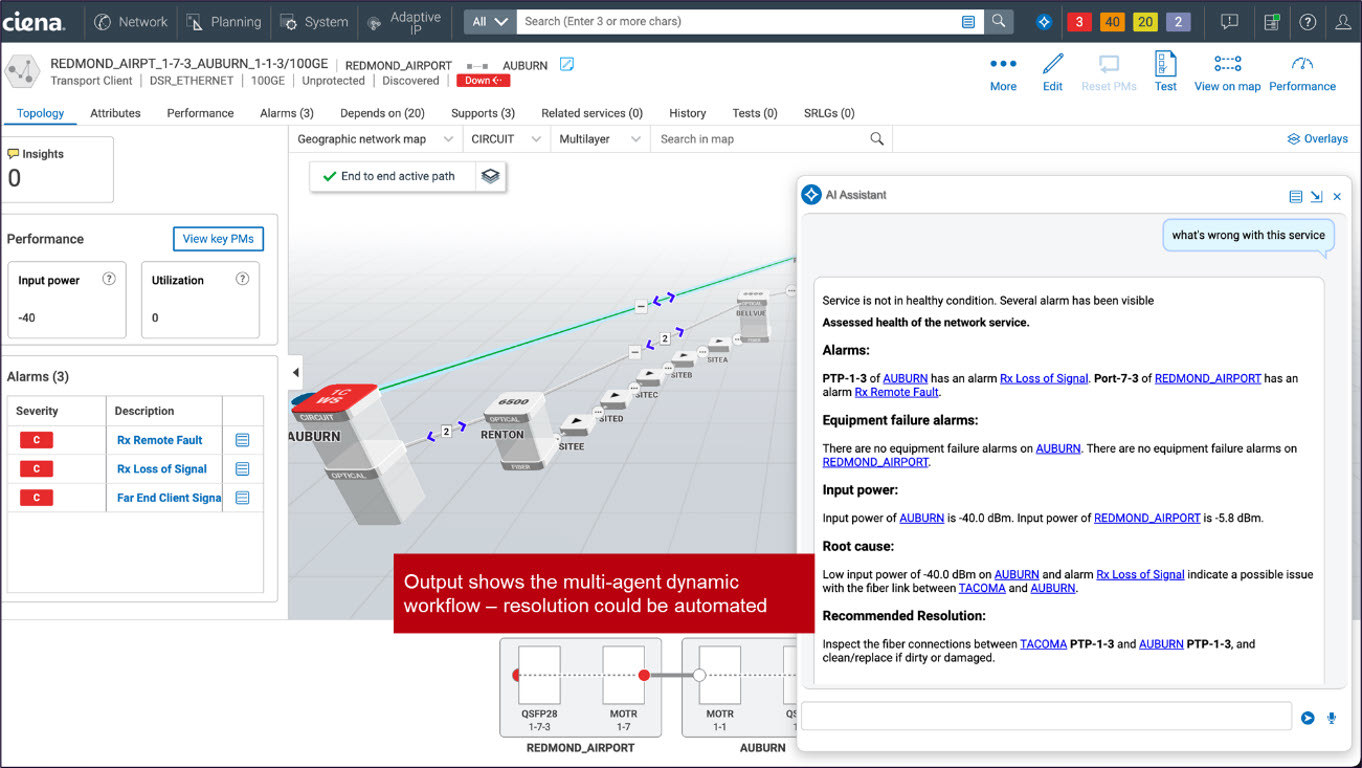Click the TACOMA link under Root cause
Image resolution: width=1362 pixels, height=768 pixels.
(982, 588)
